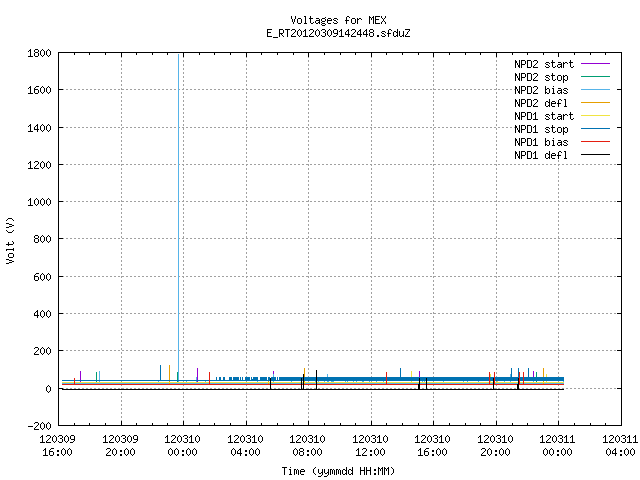Click the y-axis tick value 800
The width and height of the screenshot is (640, 480).
(42, 239)
